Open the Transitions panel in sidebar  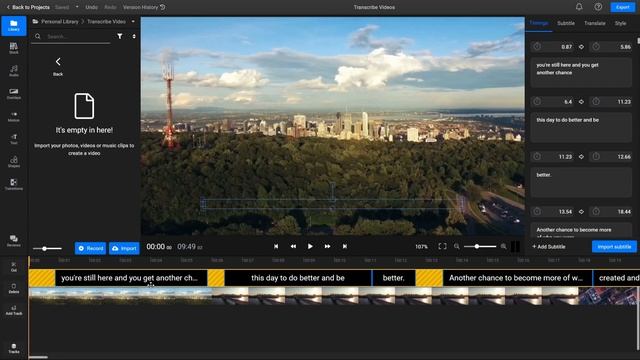pyautogui.click(x=14, y=184)
